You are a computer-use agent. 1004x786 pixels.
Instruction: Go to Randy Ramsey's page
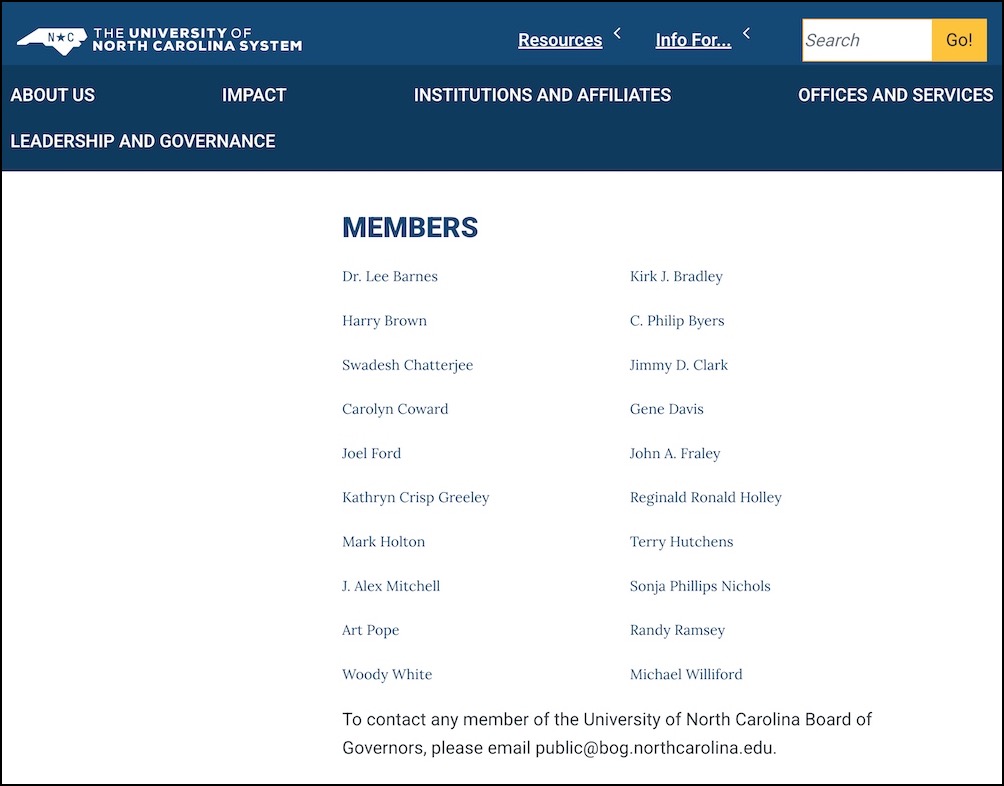click(677, 630)
